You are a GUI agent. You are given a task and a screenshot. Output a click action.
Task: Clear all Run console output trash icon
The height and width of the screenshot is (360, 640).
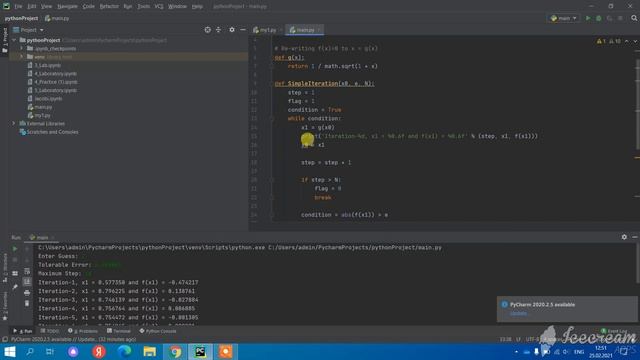point(27,303)
